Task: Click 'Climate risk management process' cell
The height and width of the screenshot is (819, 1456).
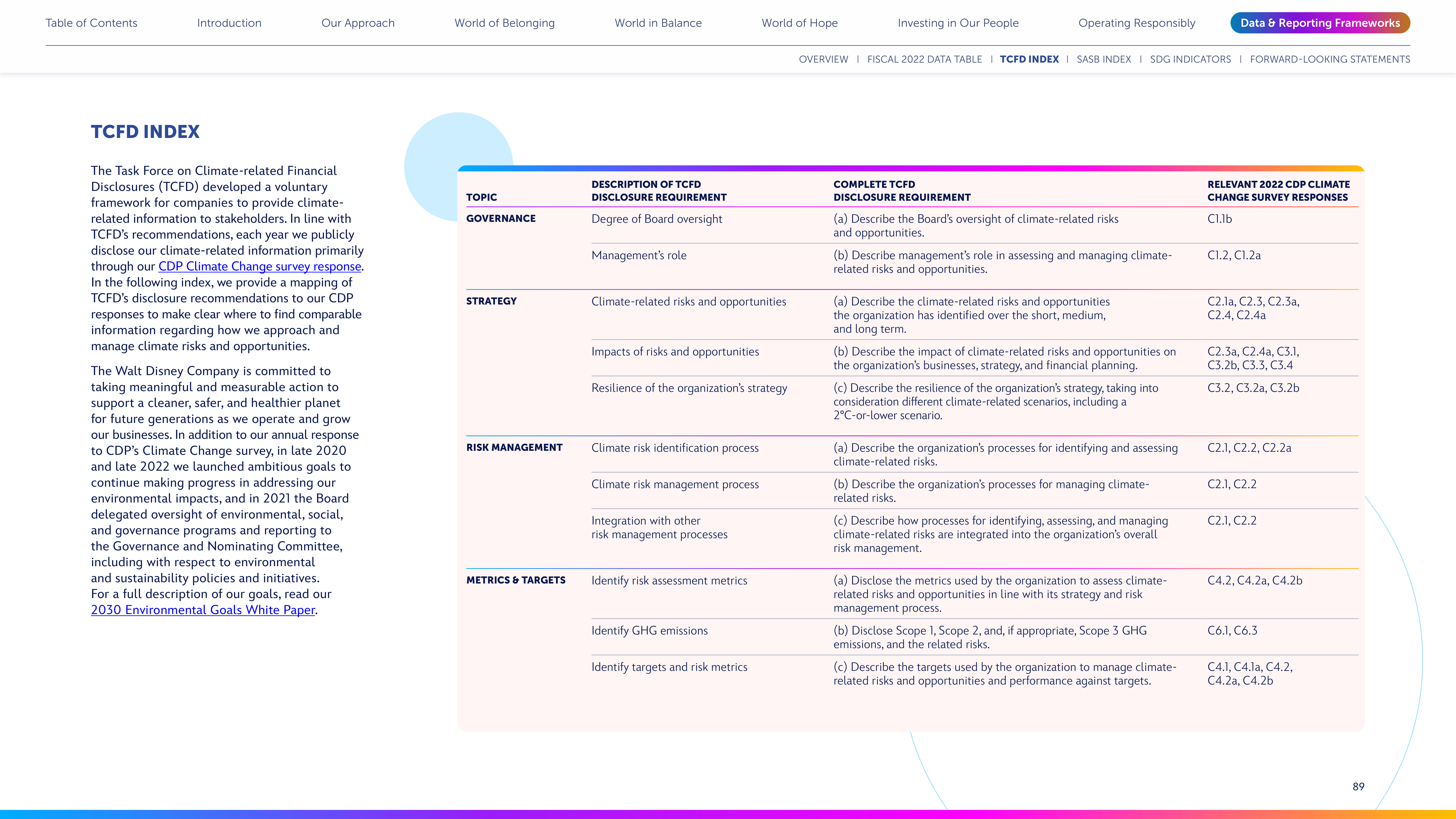Action: tap(675, 484)
